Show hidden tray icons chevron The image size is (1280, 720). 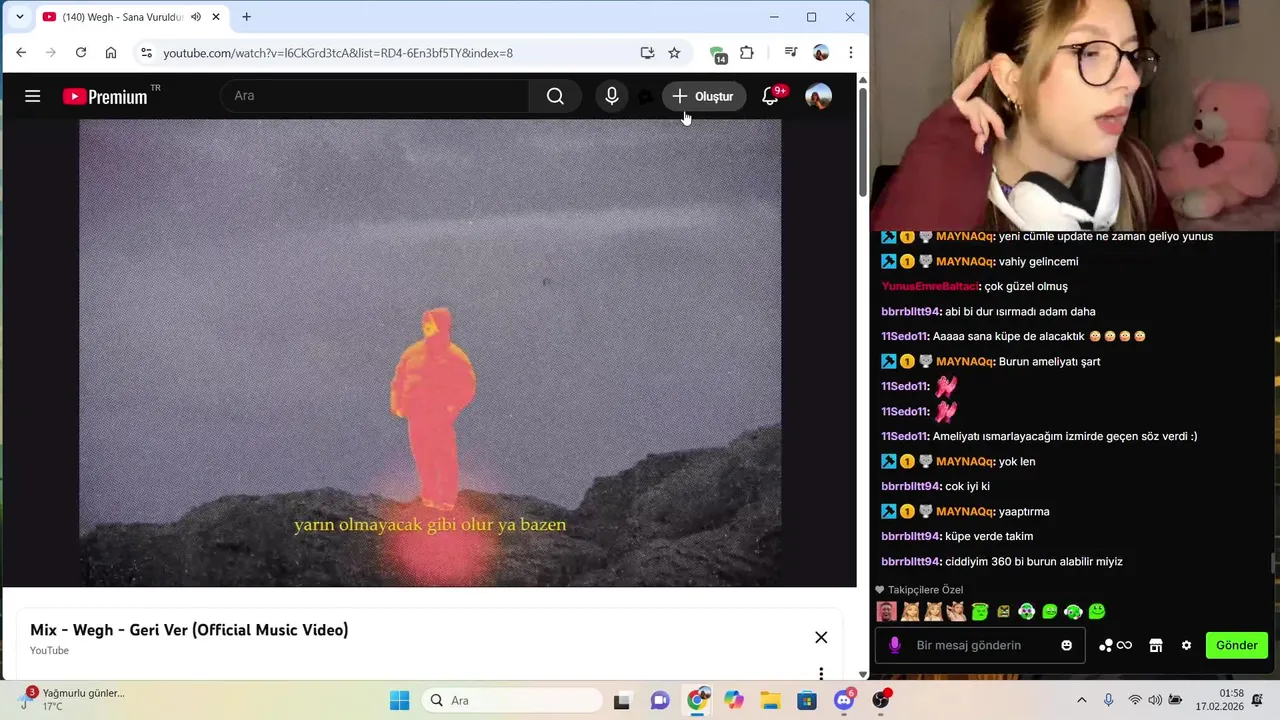1081,700
